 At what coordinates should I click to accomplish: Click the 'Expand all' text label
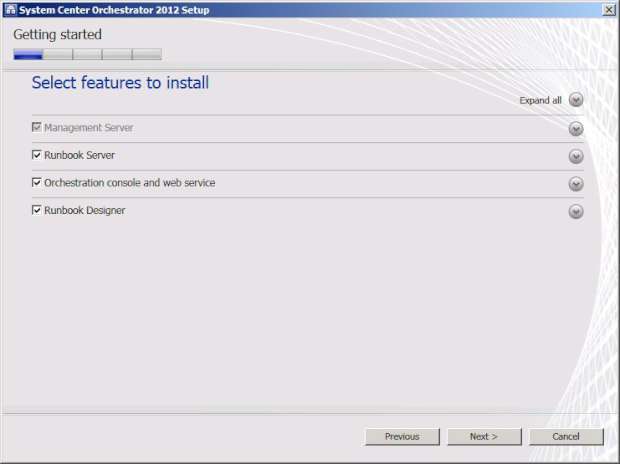tap(540, 101)
